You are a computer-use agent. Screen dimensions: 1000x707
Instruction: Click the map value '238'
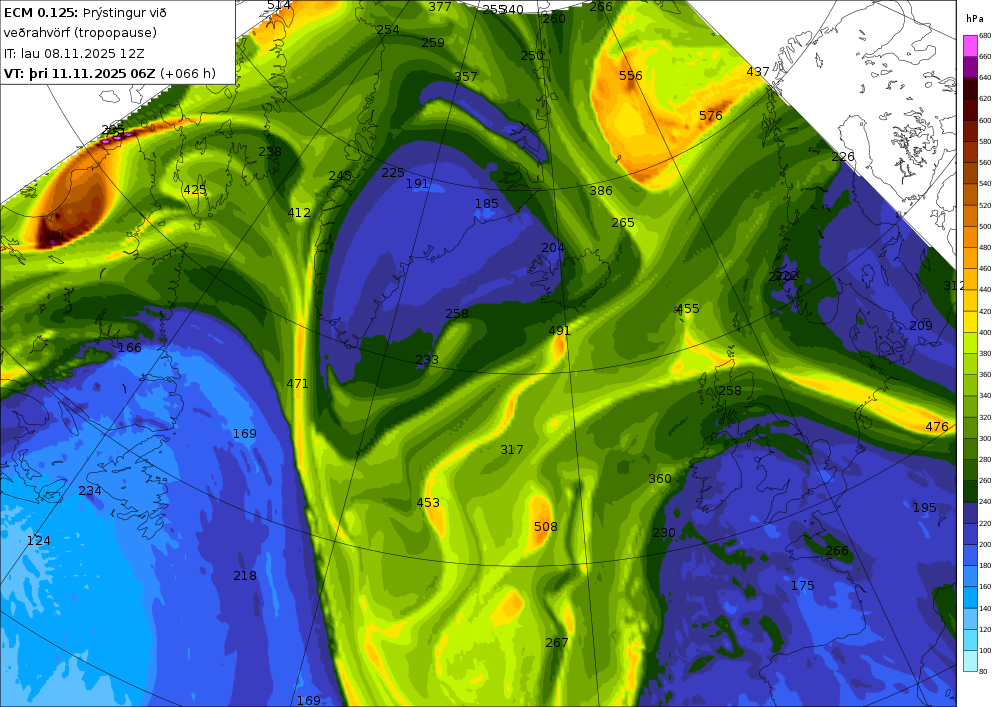coord(270,152)
